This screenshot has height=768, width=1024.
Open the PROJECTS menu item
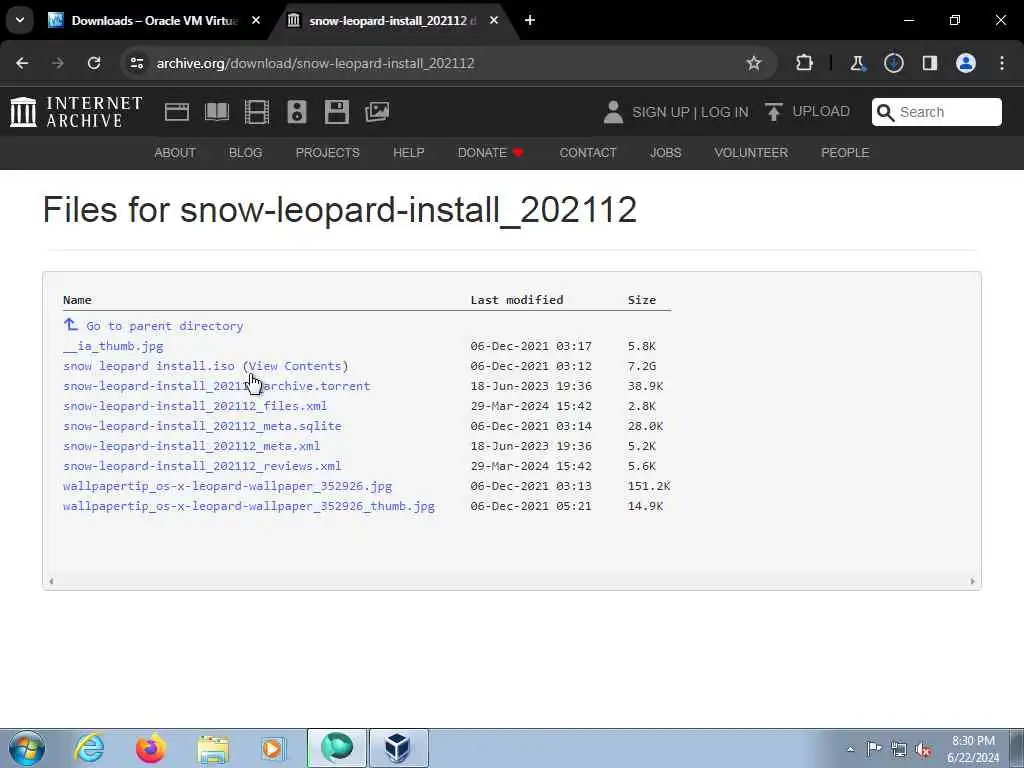[x=328, y=153]
